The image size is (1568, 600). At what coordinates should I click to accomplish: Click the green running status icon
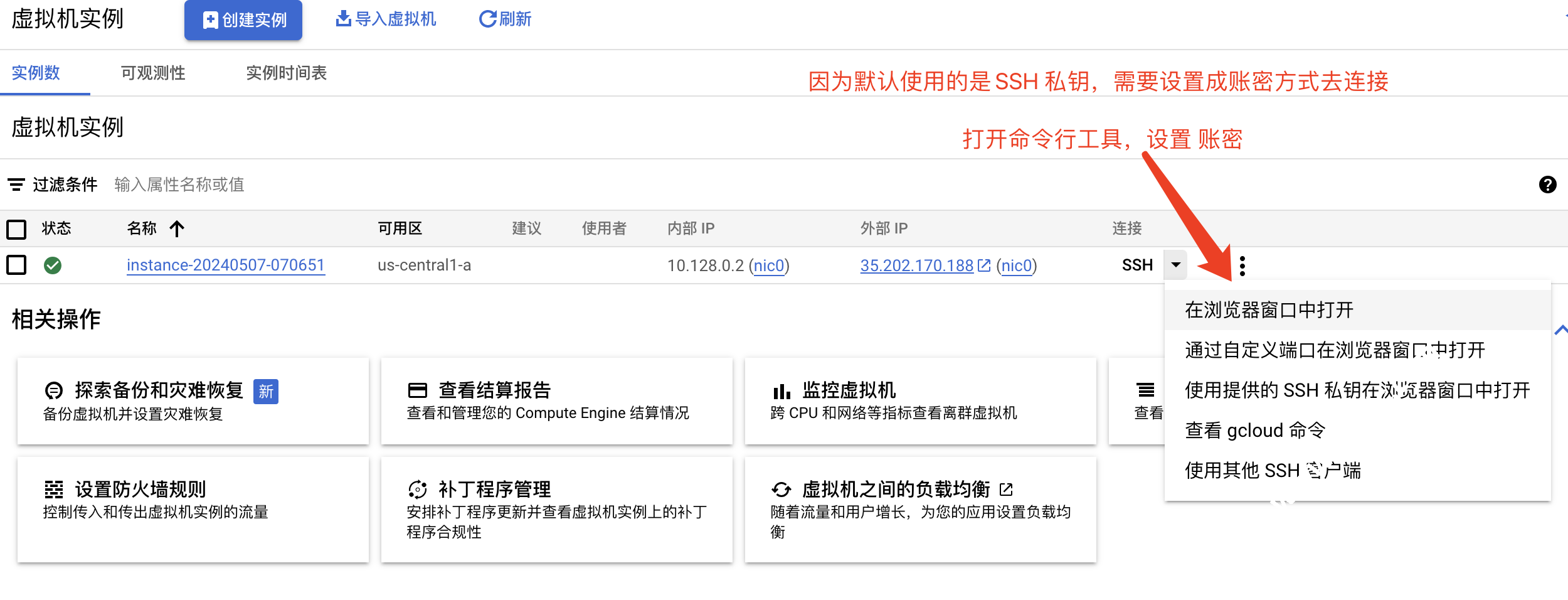point(53,265)
